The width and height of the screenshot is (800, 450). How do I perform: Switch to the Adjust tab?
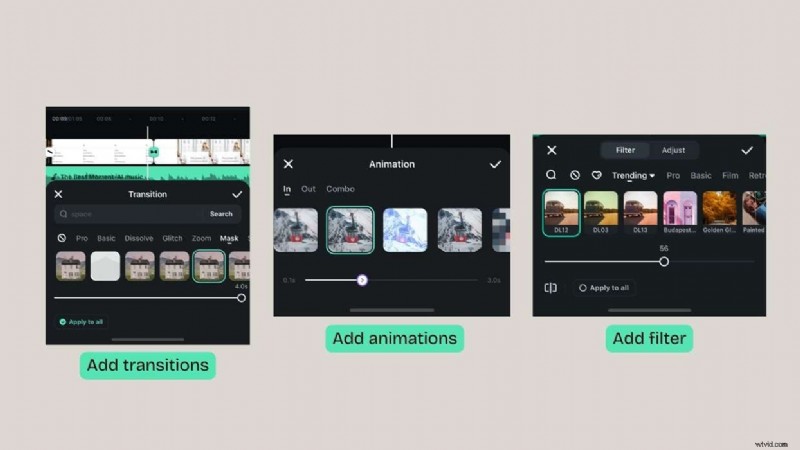(673, 150)
